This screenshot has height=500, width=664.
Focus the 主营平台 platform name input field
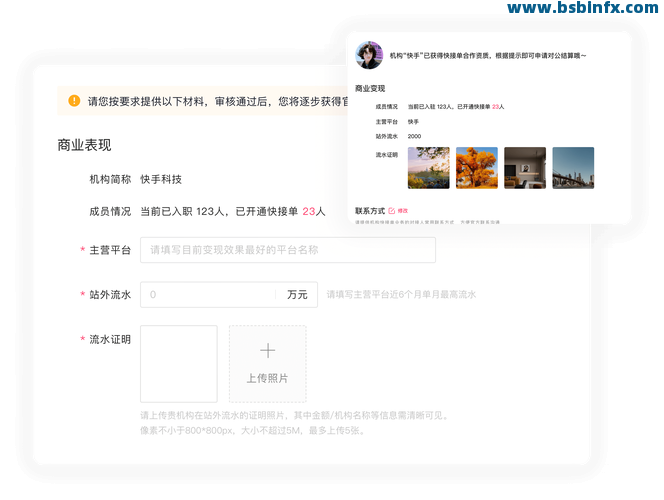point(288,250)
